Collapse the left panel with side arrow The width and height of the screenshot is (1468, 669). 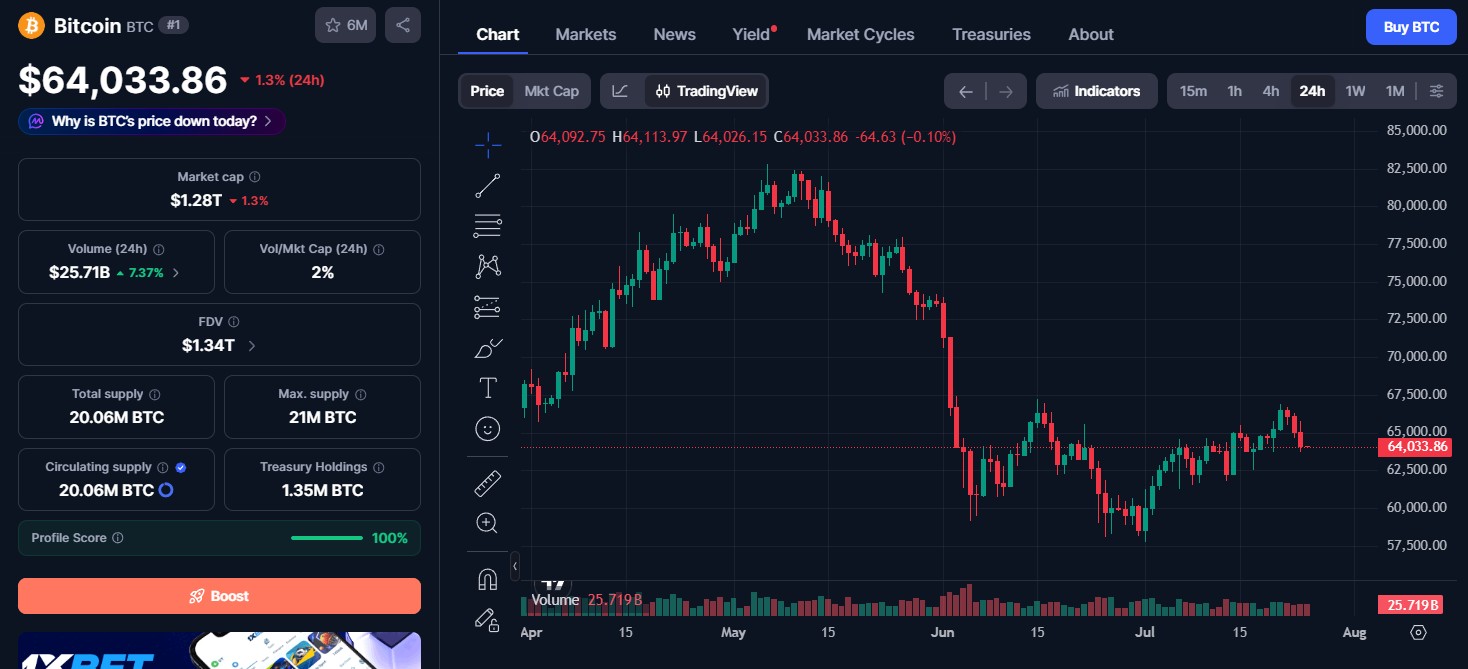coord(515,566)
